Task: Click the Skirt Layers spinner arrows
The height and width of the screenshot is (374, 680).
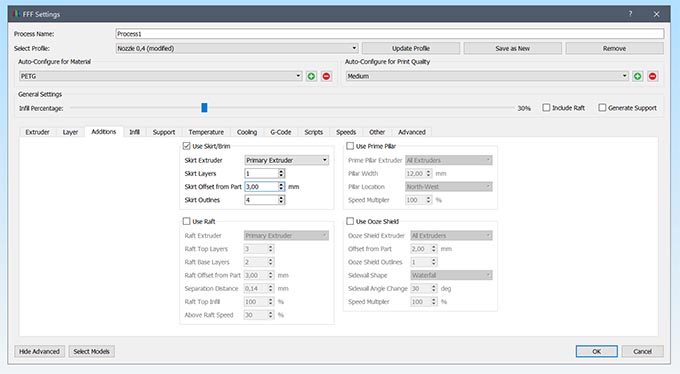Action: coord(281,174)
